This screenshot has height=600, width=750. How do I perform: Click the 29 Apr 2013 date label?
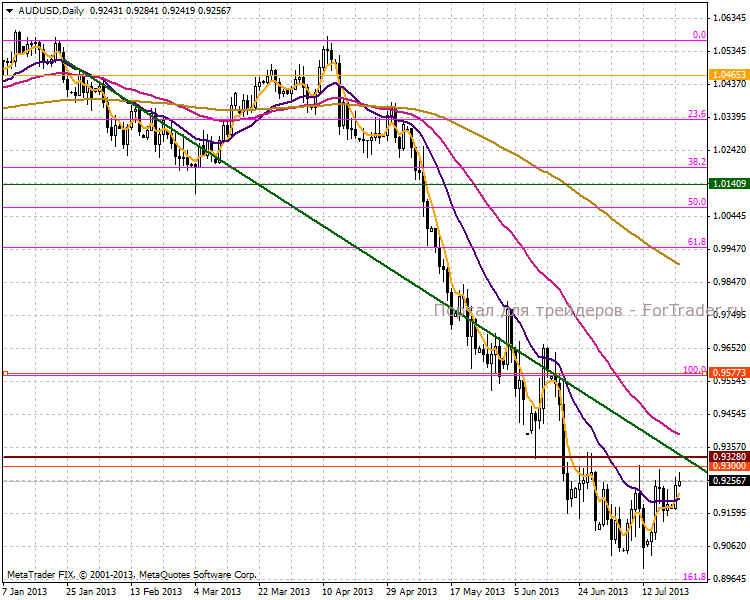(x=412, y=591)
